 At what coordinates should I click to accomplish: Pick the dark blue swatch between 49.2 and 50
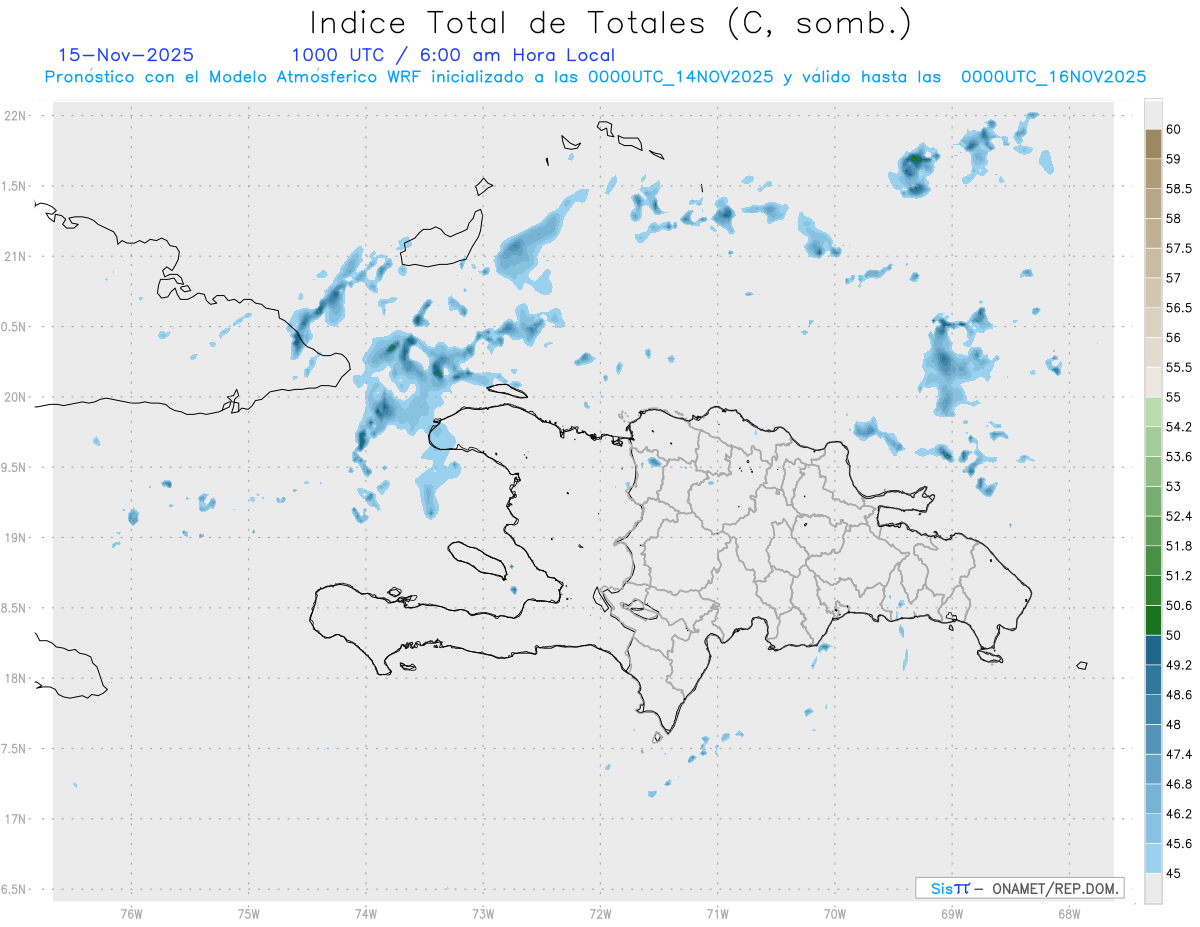click(x=1153, y=650)
